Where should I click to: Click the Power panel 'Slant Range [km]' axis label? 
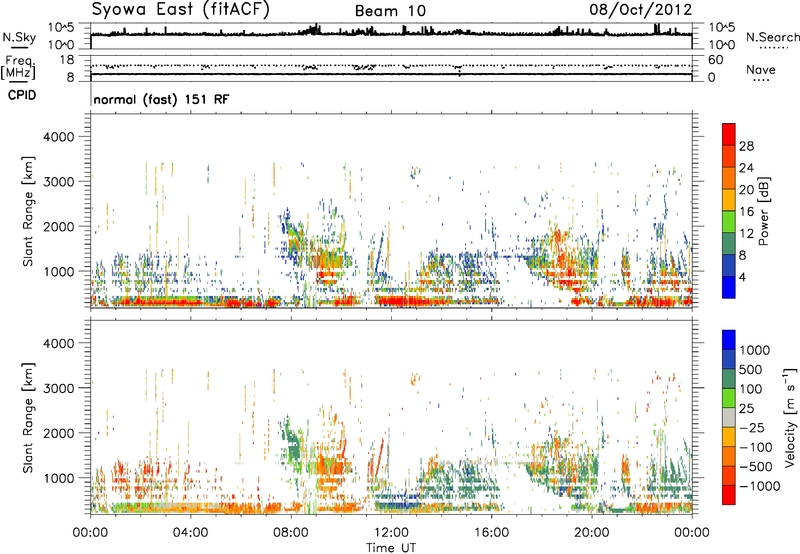27,211
